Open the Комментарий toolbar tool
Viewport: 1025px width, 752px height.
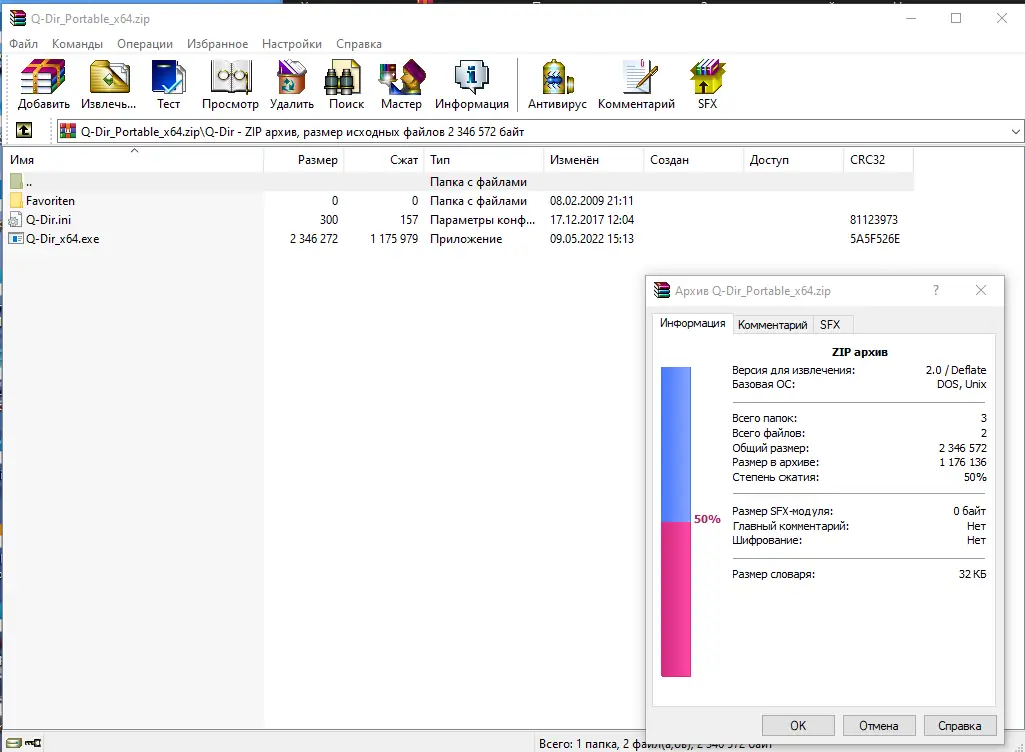tap(636, 84)
